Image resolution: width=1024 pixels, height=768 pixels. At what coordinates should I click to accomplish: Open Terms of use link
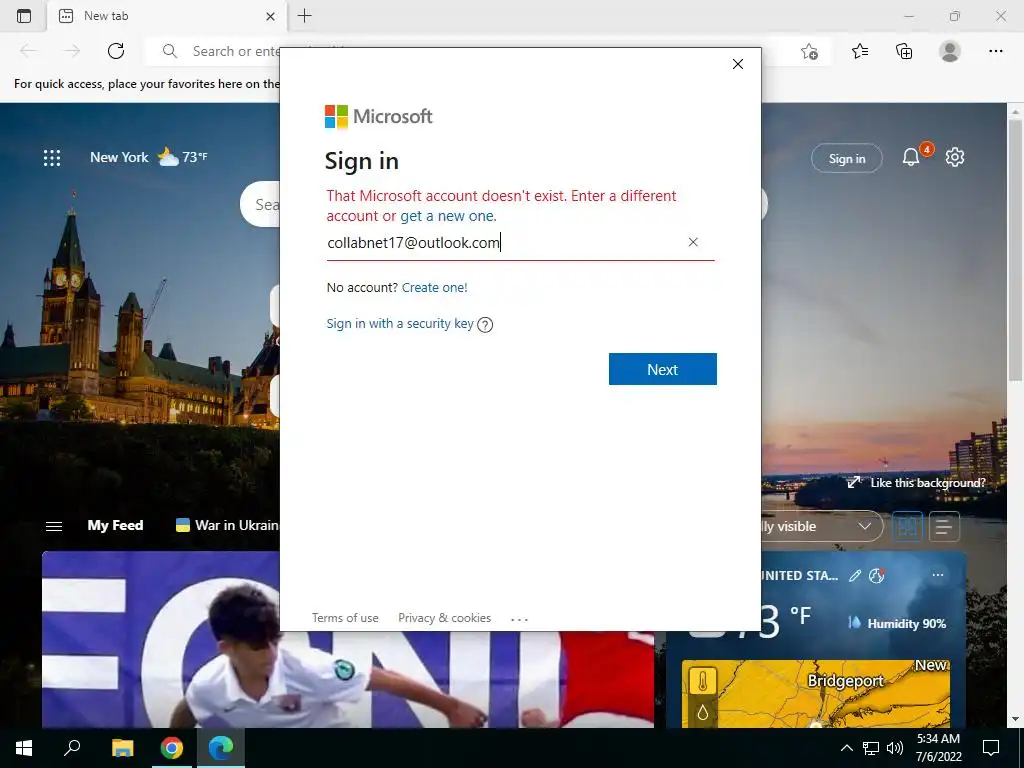click(x=345, y=618)
